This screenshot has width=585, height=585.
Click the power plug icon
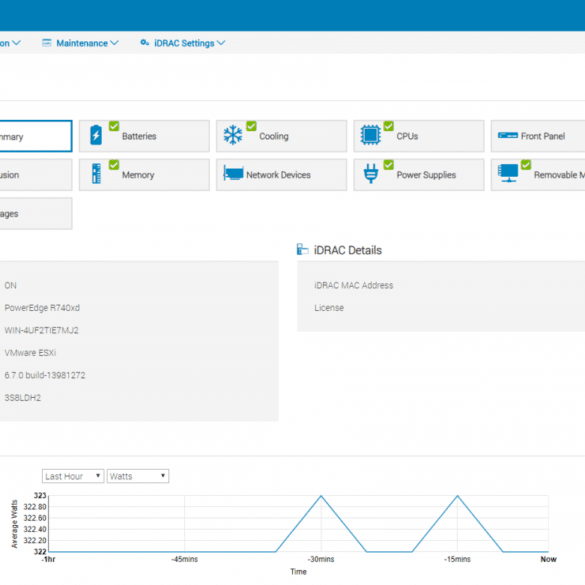[371, 173]
